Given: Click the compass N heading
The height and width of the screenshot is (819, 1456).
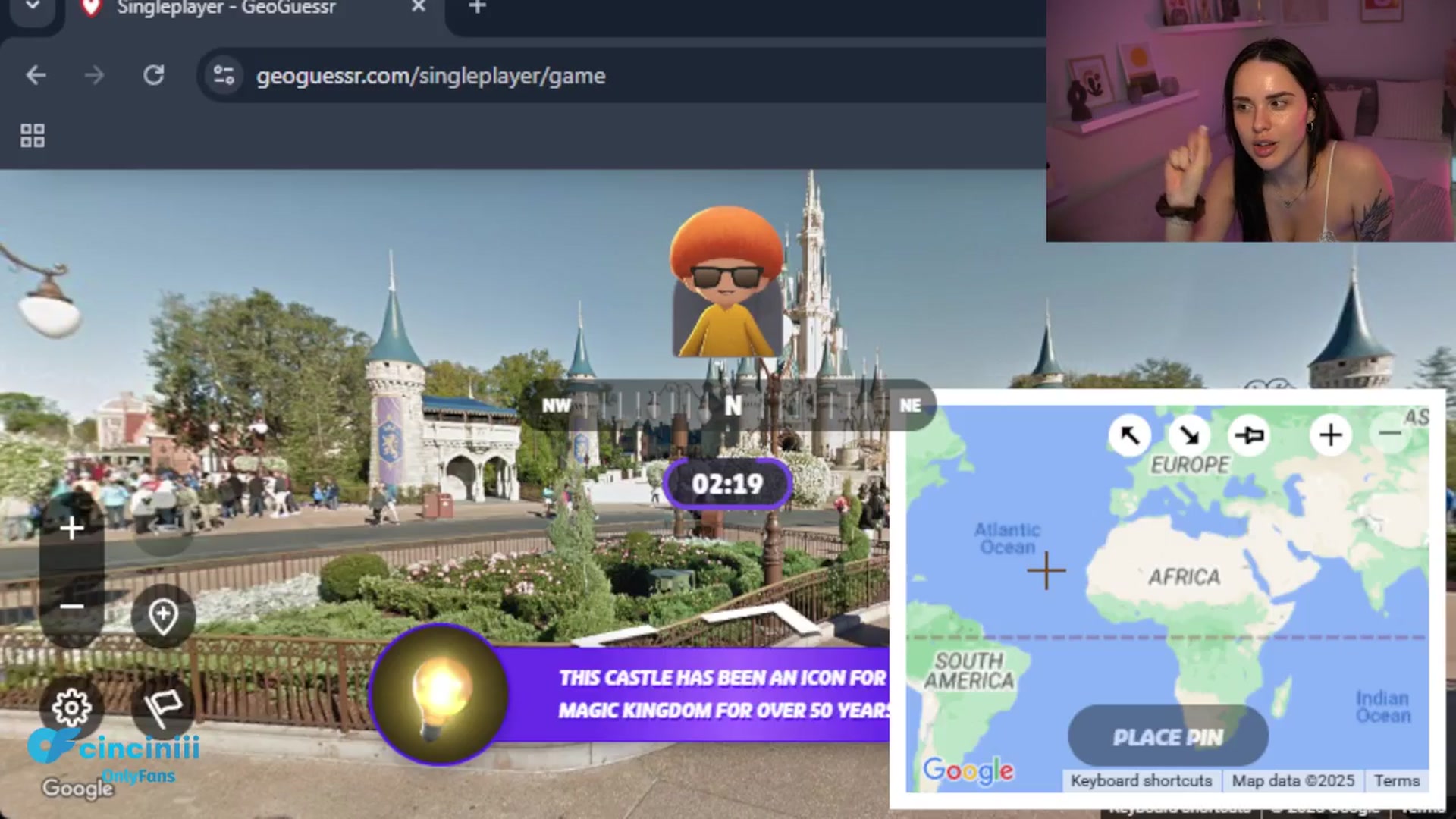Looking at the screenshot, I should 733,406.
